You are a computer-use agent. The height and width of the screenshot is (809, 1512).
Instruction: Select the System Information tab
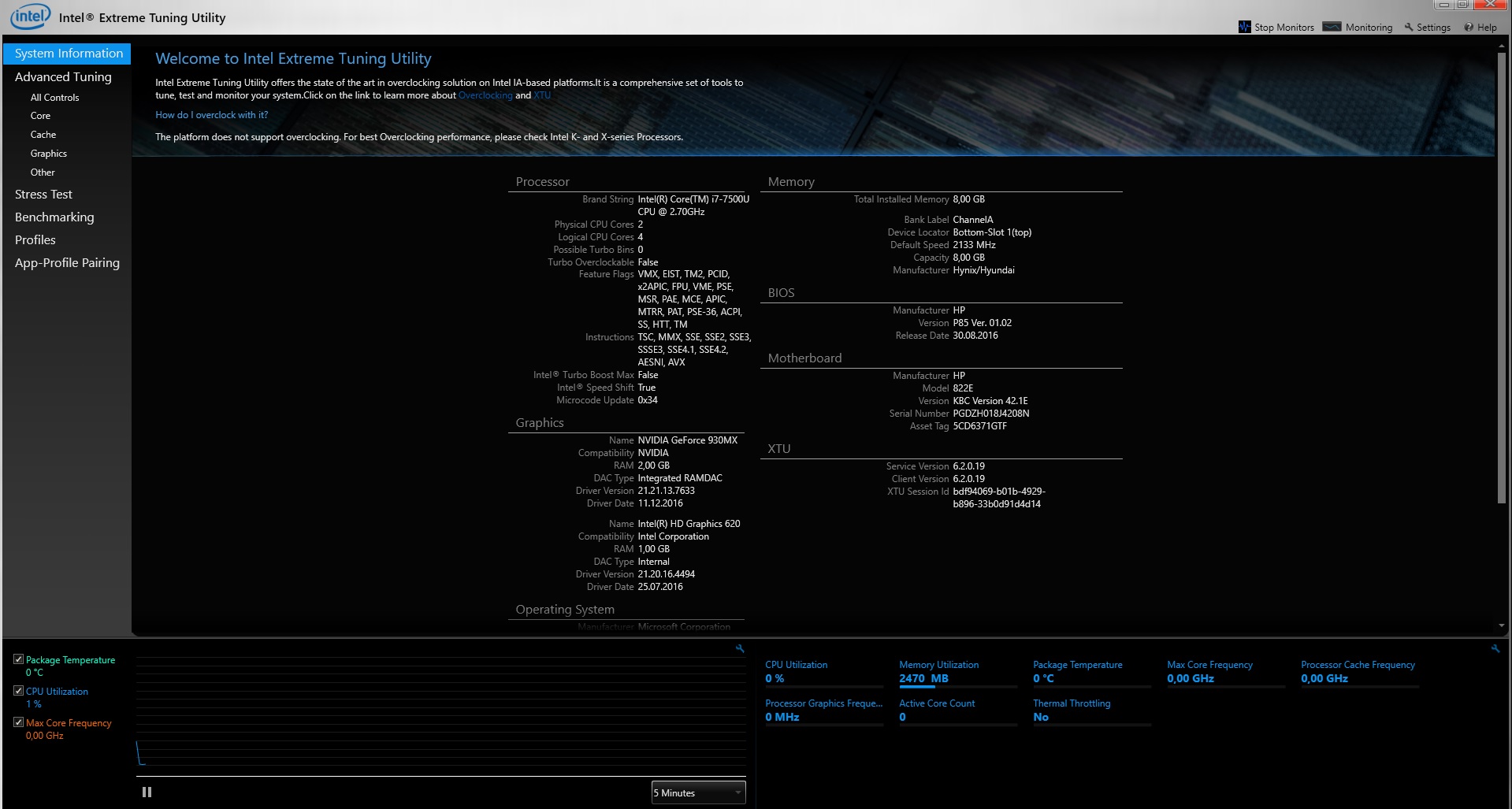[67, 54]
